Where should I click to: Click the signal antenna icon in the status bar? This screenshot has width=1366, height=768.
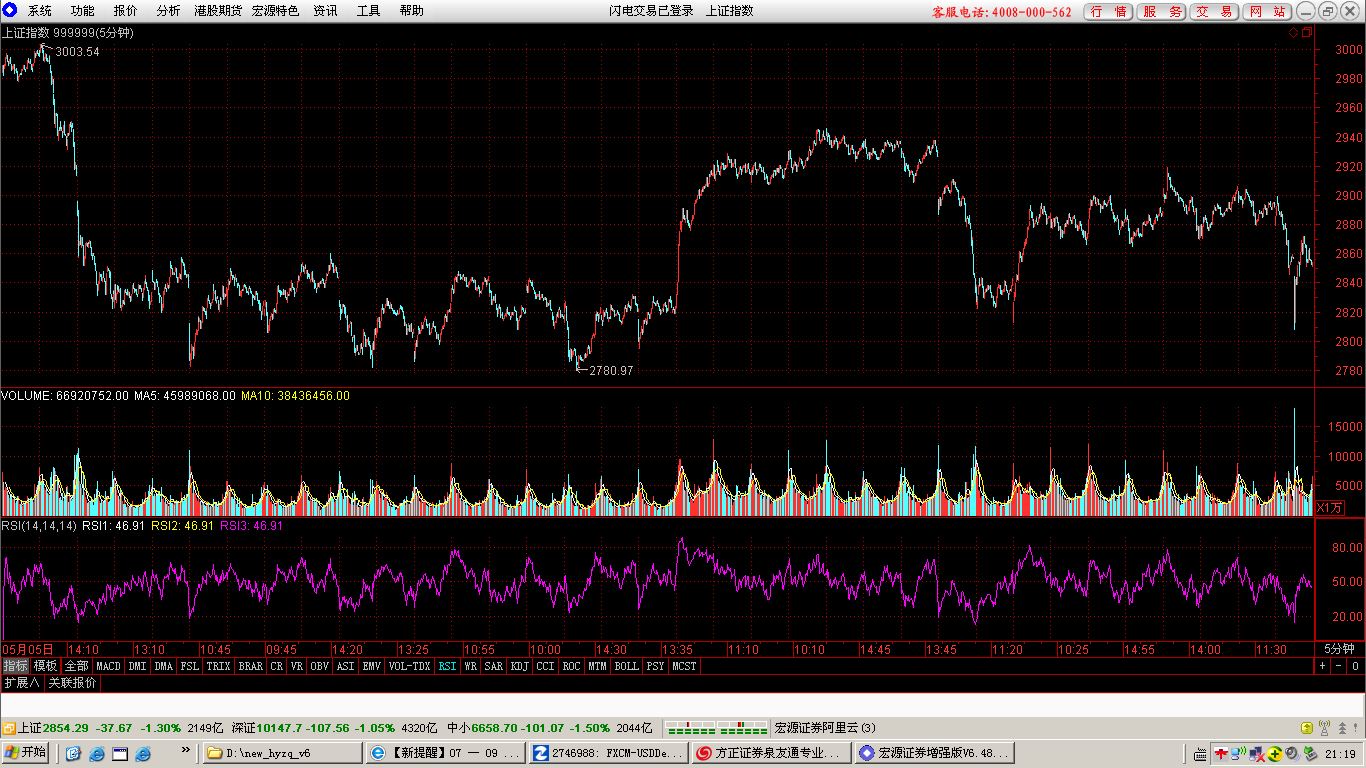pyautogui.click(x=1324, y=728)
